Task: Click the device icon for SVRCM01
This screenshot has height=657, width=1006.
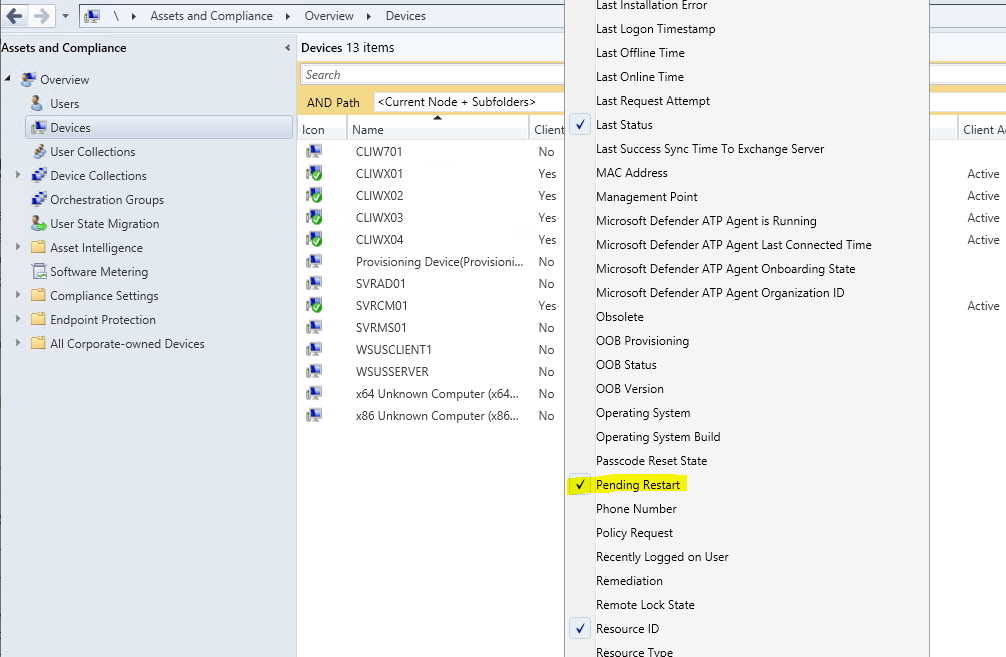Action: 314,305
